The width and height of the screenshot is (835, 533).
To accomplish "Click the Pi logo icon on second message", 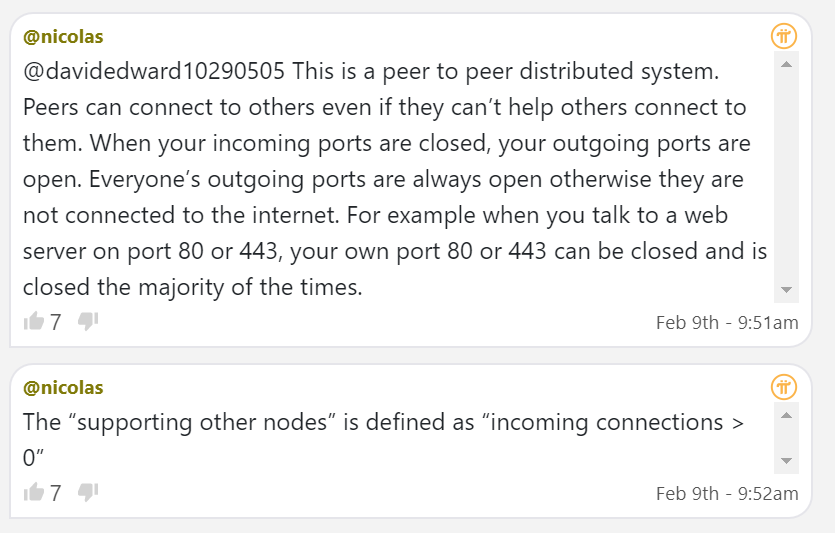I will point(784,387).
